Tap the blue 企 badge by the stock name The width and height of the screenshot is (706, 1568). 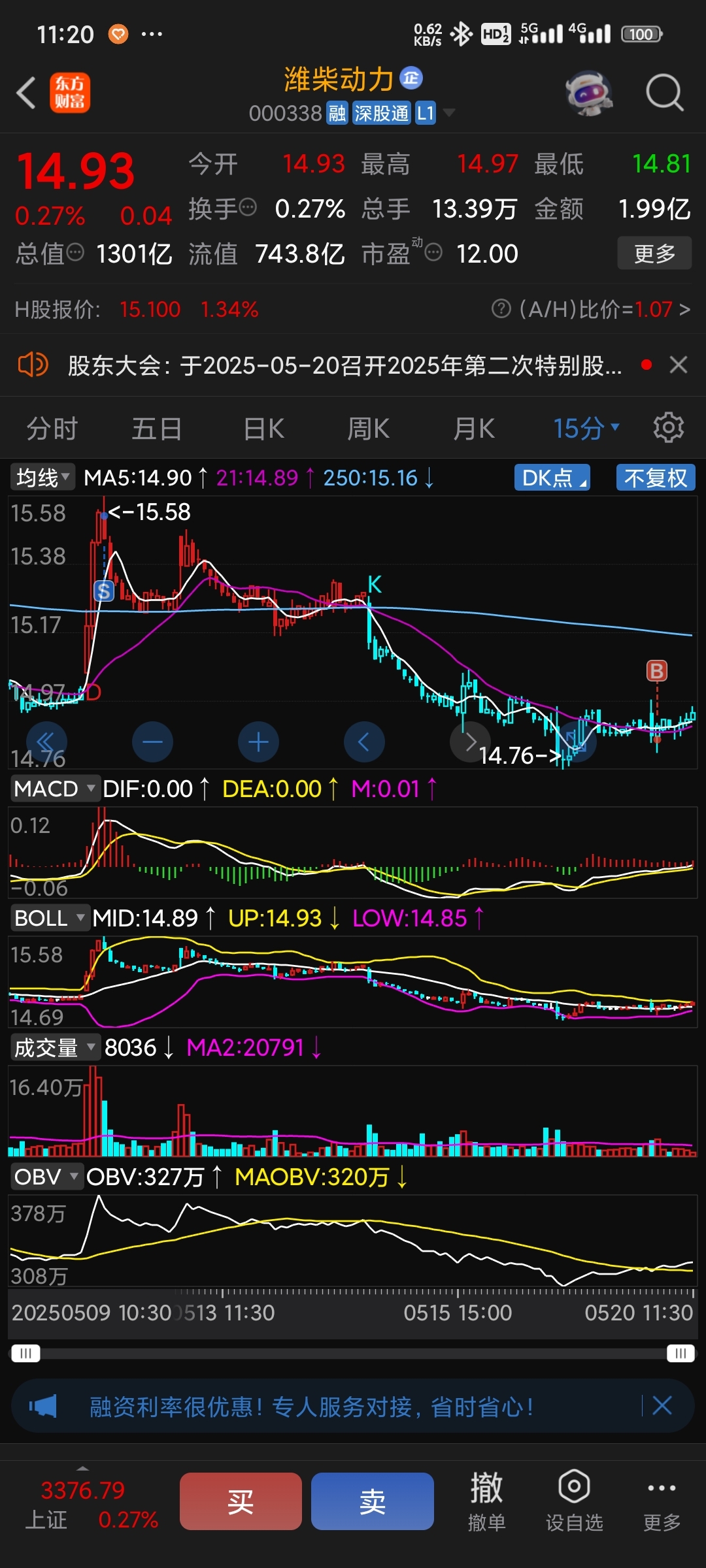click(x=411, y=78)
